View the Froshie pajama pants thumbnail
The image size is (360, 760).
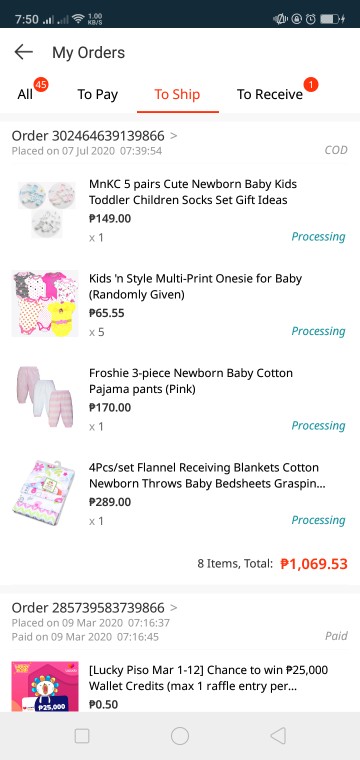tap(45, 397)
